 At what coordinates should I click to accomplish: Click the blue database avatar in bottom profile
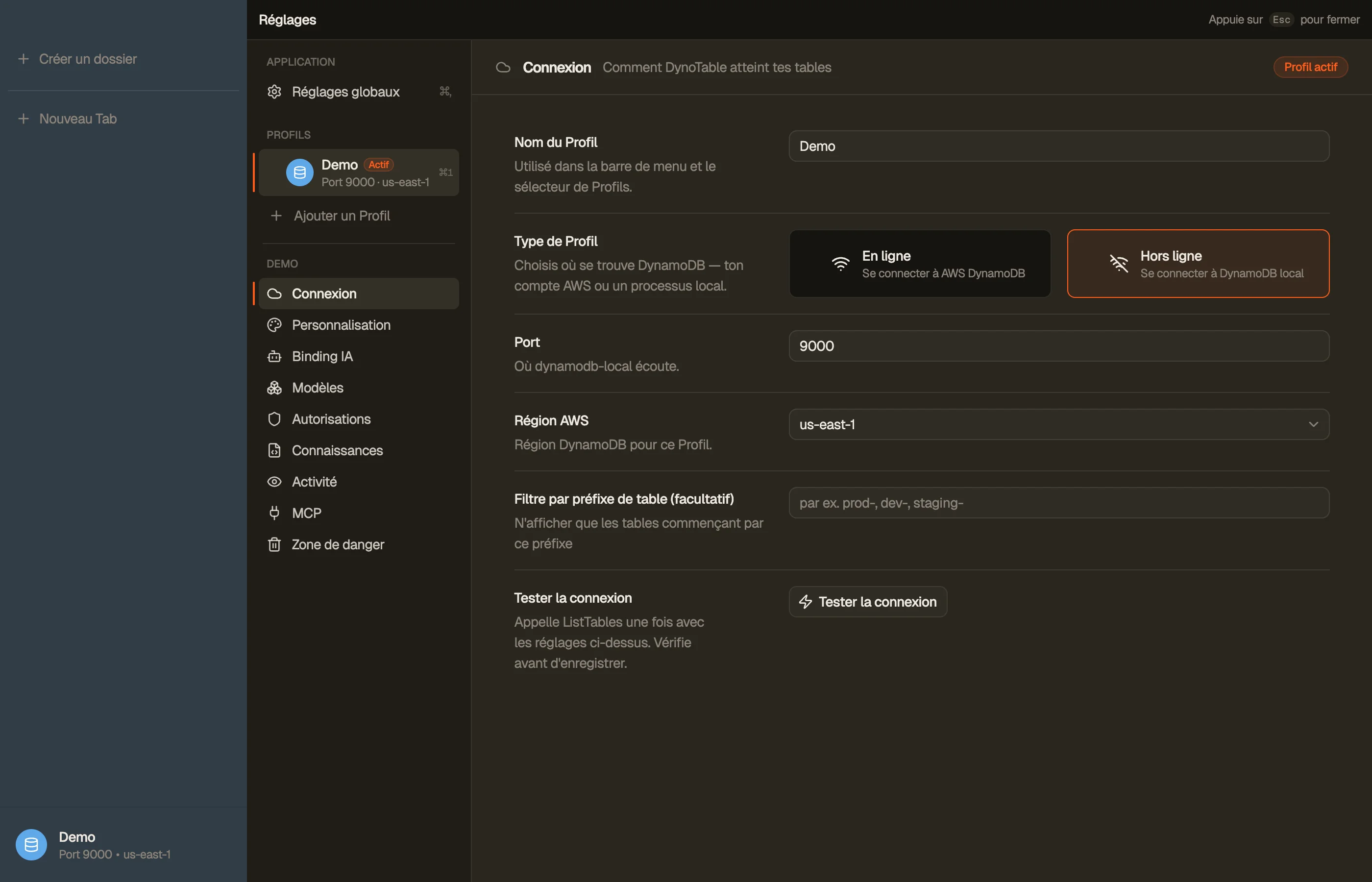coord(31,845)
